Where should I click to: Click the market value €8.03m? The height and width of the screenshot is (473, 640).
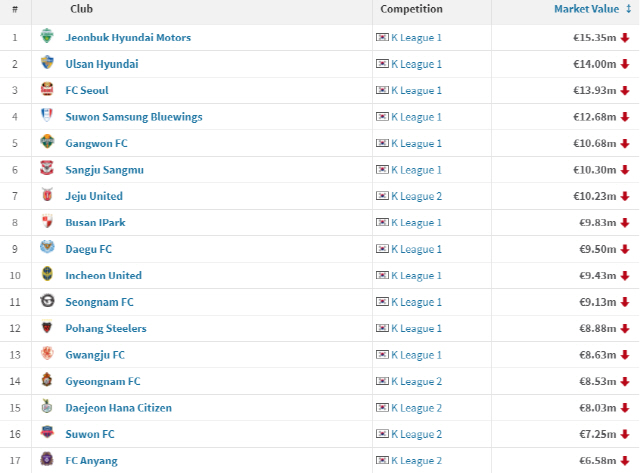(598, 408)
